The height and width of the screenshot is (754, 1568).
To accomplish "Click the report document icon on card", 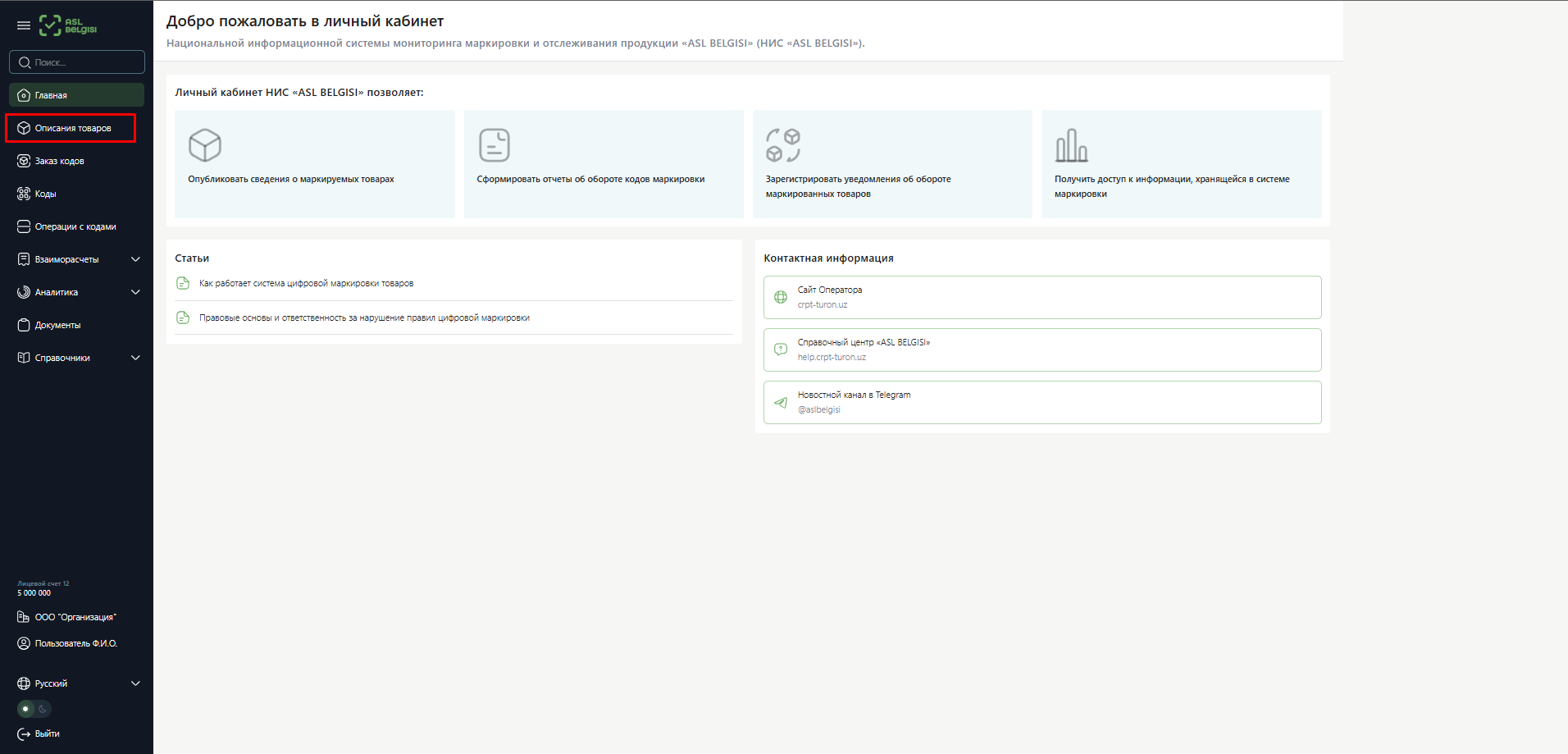I will tap(495, 145).
